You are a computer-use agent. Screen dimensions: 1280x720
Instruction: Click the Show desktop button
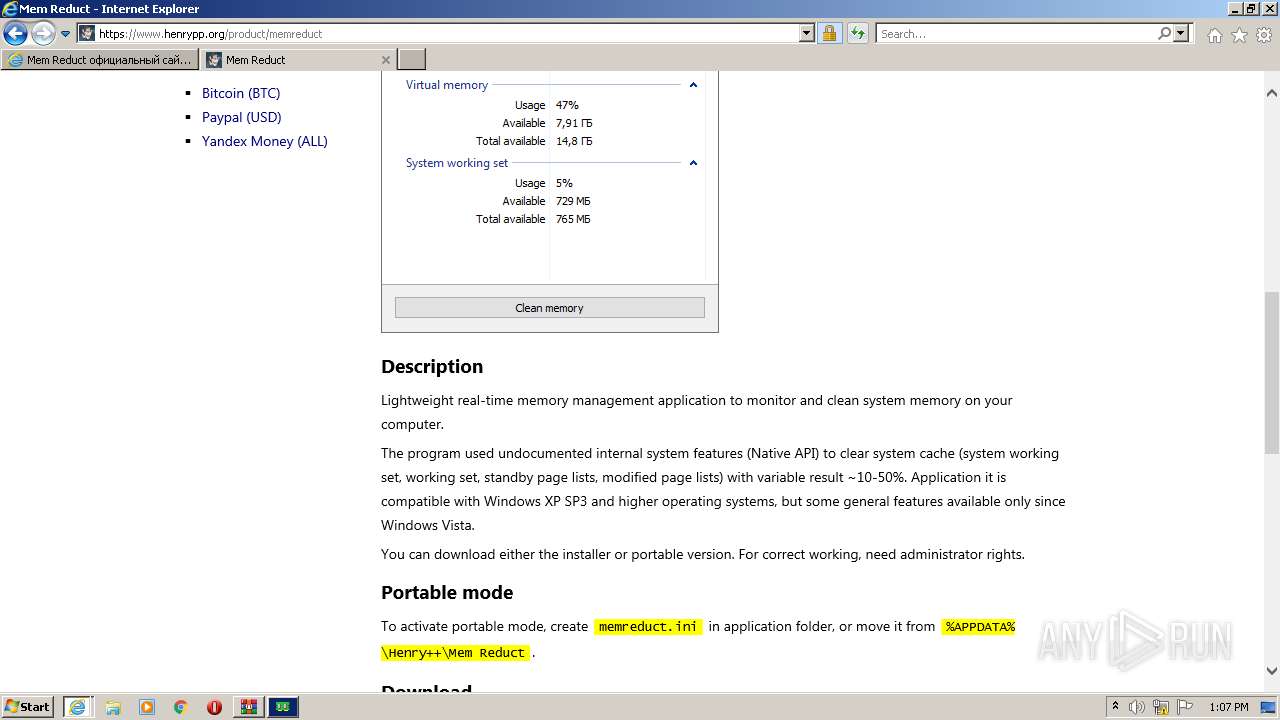pos(1270,707)
